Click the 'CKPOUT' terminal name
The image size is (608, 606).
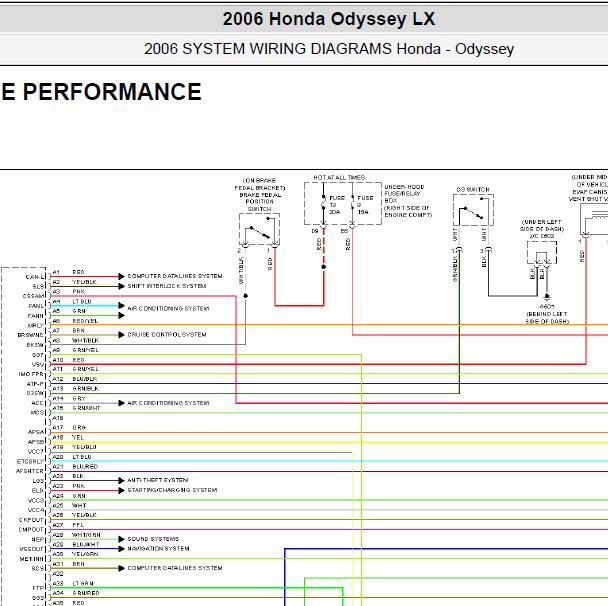[x=32, y=520]
